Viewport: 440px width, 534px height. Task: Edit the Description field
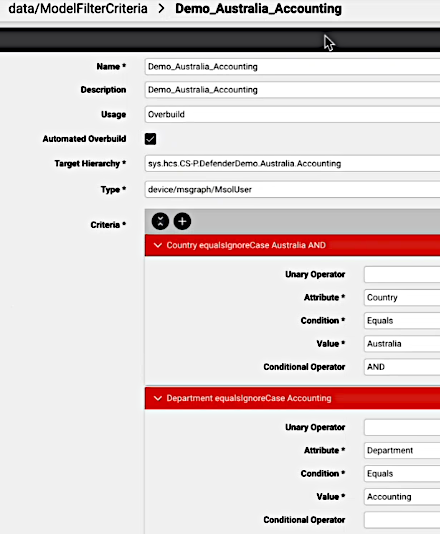coord(292,90)
